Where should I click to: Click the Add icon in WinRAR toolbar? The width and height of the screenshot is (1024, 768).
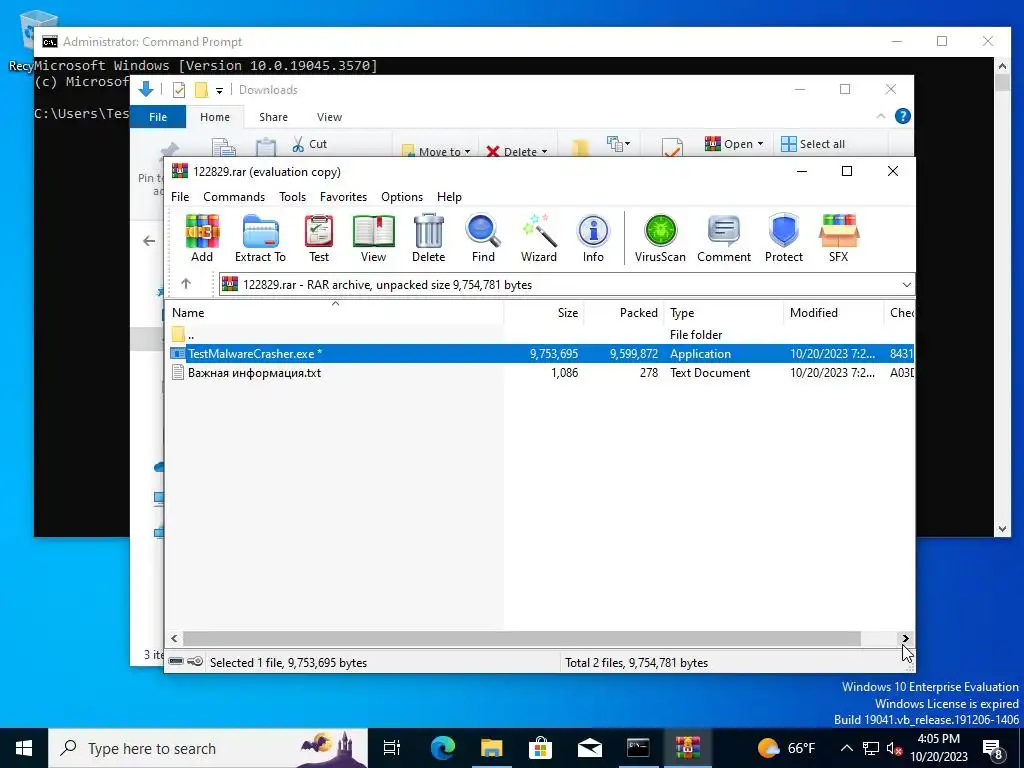(x=202, y=238)
